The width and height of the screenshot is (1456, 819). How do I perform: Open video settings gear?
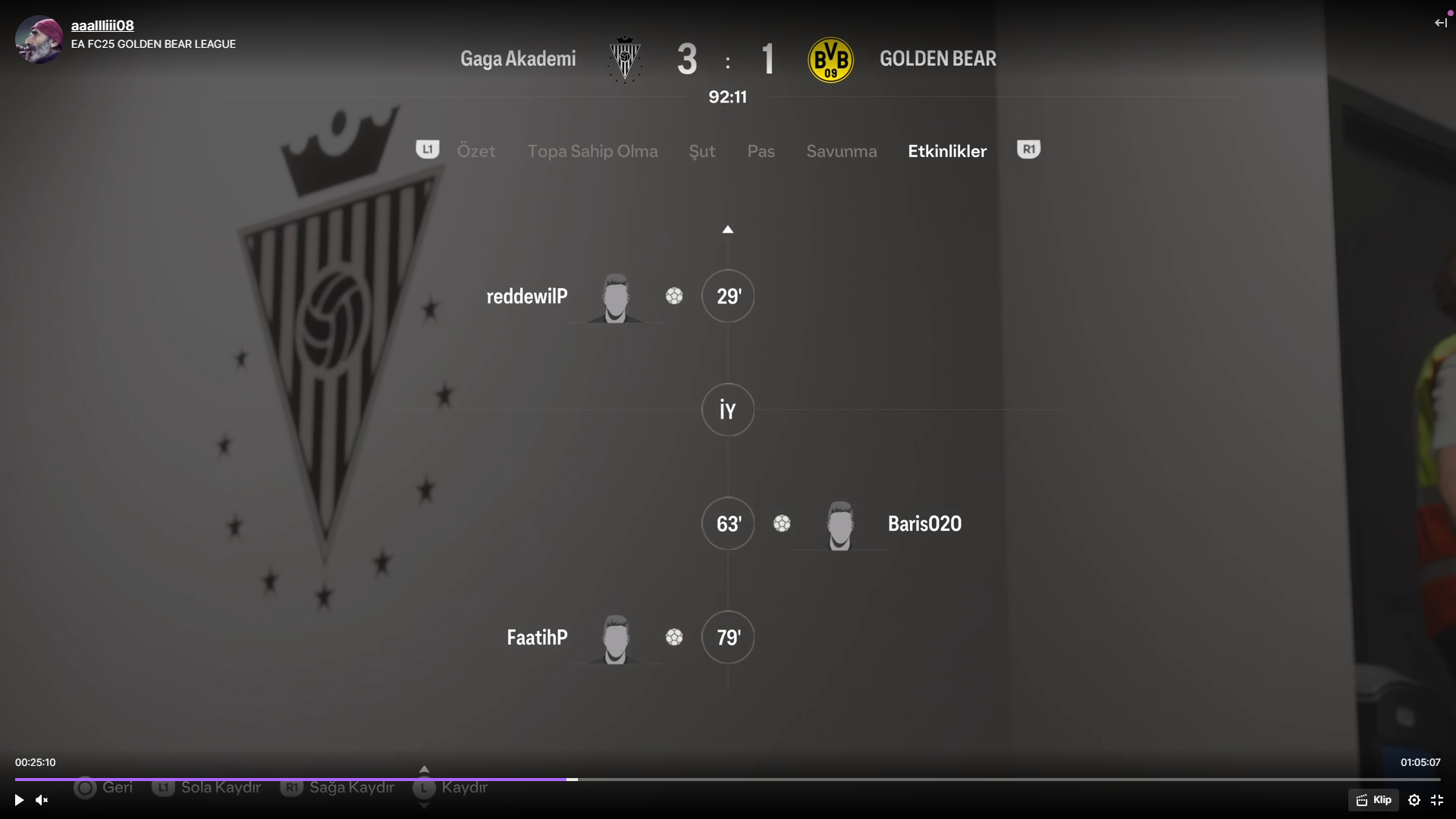(1414, 800)
